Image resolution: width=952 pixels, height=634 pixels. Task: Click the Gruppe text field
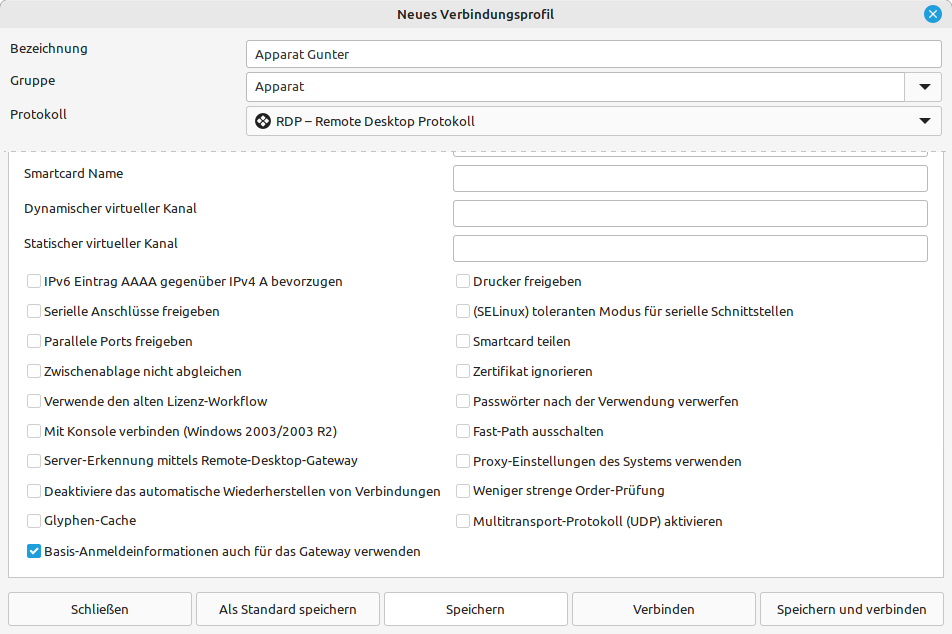(x=575, y=87)
